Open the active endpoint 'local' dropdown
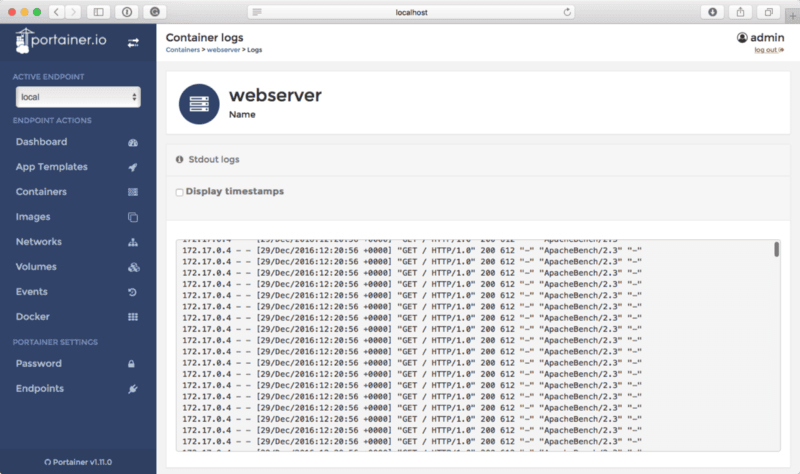 click(x=77, y=97)
